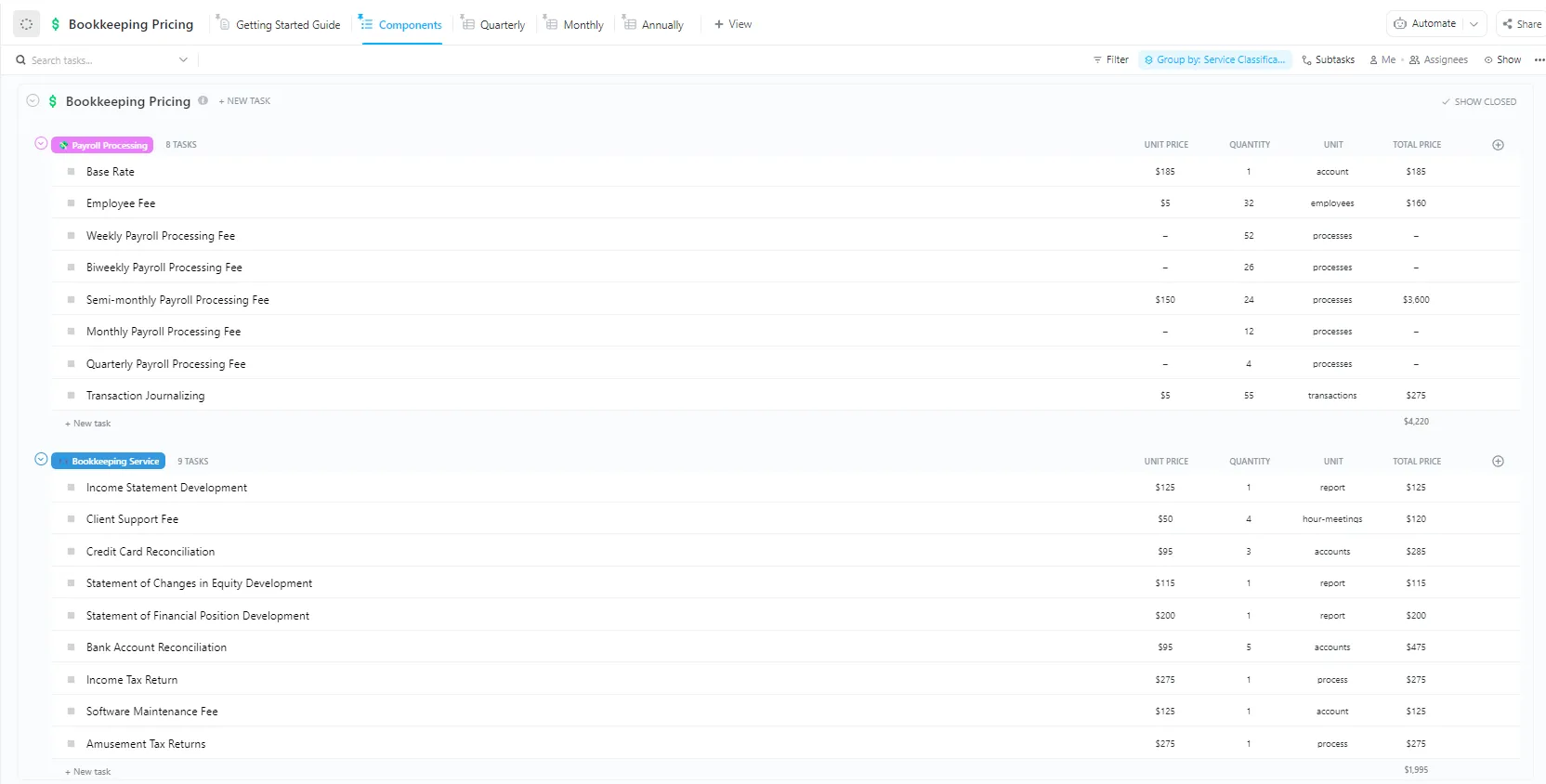Viewport: 1546px width, 784px height.
Task: Click status square of Biweekly Payroll Processing Fee
Action: 71,268
